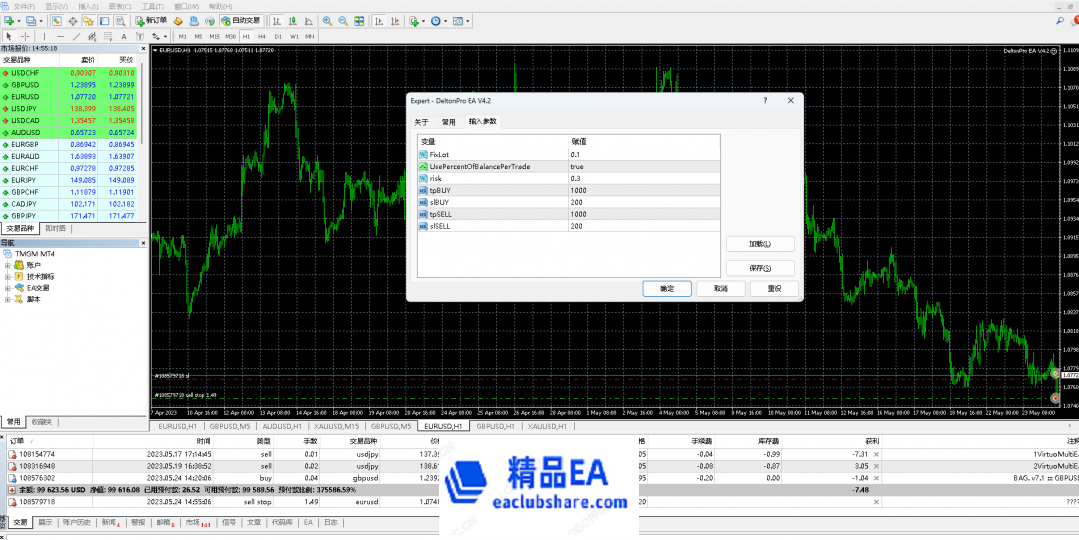Expand the 账户 (Accounts) tree node

click(8, 265)
